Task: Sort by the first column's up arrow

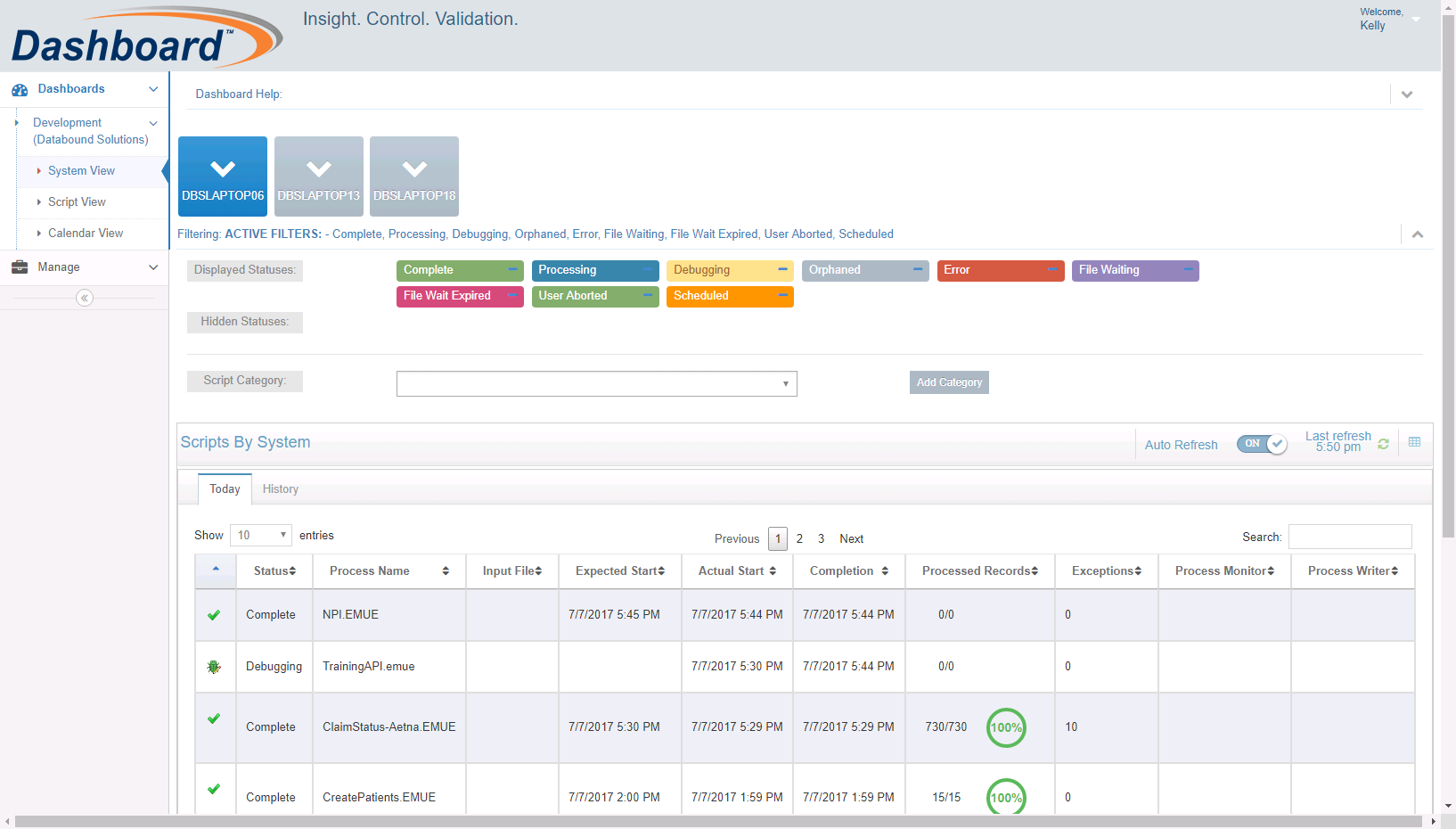Action: pyautogui.click(x=216, y=569)
